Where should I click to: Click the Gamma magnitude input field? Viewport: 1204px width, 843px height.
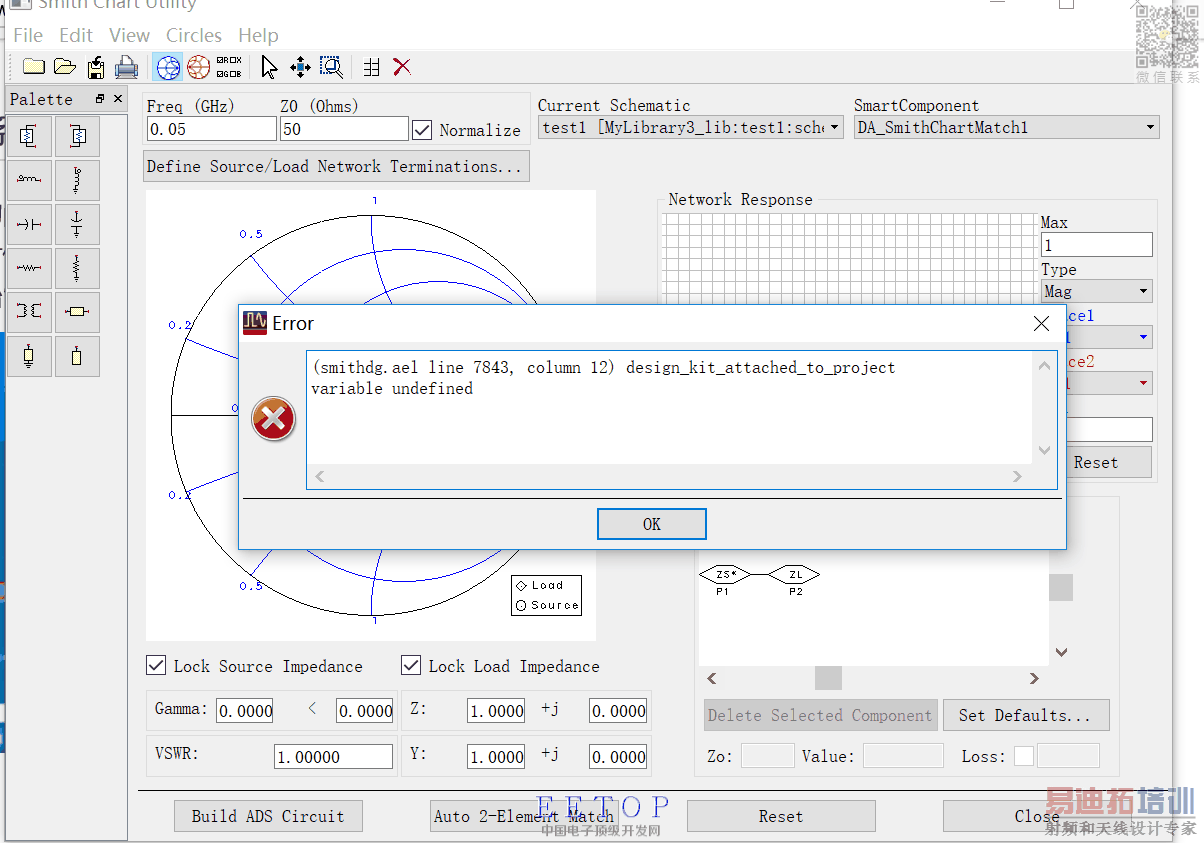[x=246, y=711]
